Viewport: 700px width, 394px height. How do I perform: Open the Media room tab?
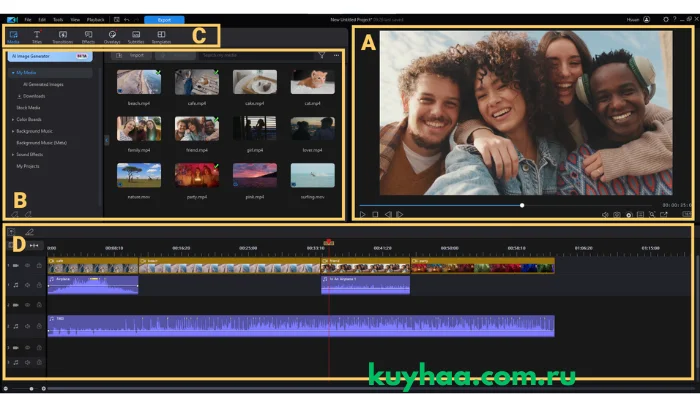tap(13, 37)
